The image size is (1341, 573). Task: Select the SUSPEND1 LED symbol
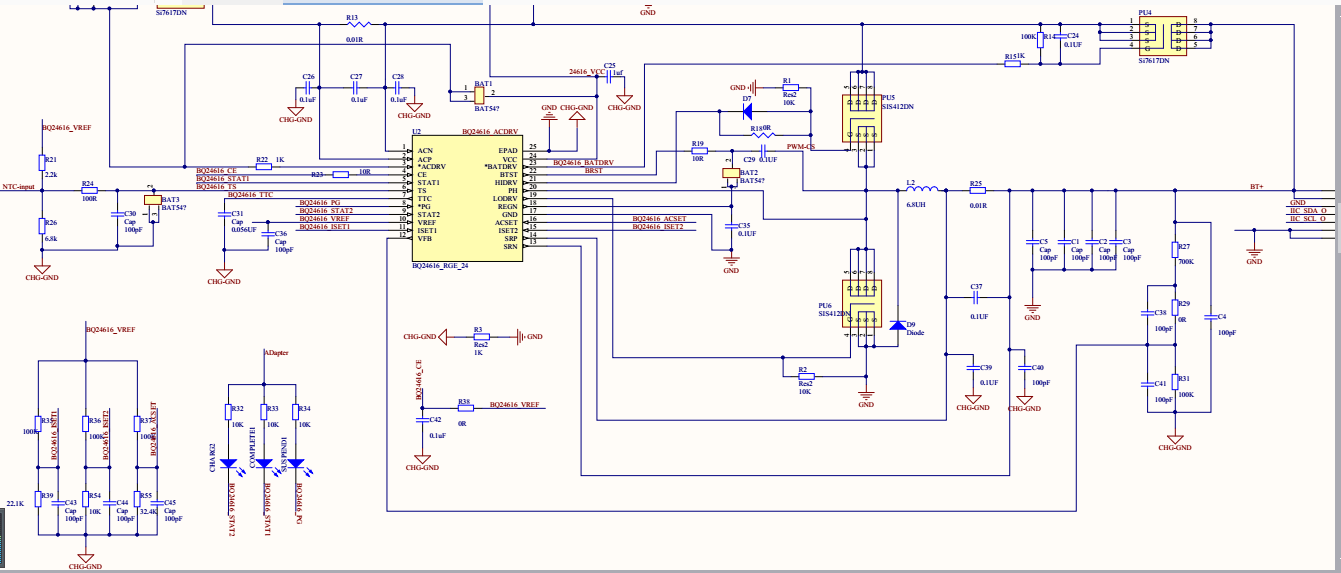click(x=297, y=463)
